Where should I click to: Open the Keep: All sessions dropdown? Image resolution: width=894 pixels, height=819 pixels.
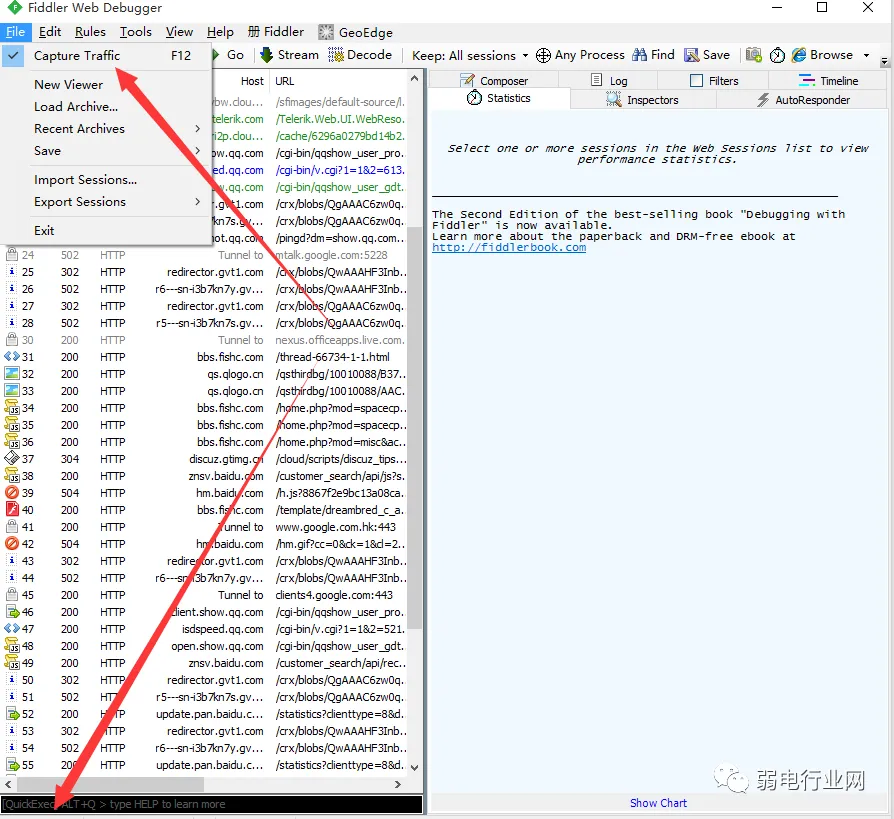[470, 55]
